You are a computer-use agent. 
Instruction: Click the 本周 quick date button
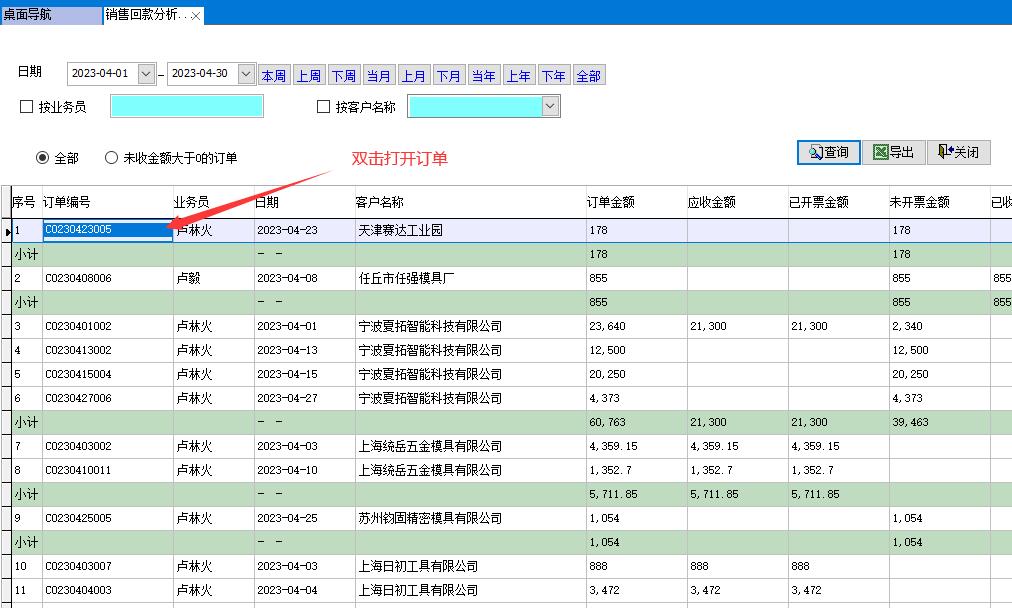[x=274, y=76]
